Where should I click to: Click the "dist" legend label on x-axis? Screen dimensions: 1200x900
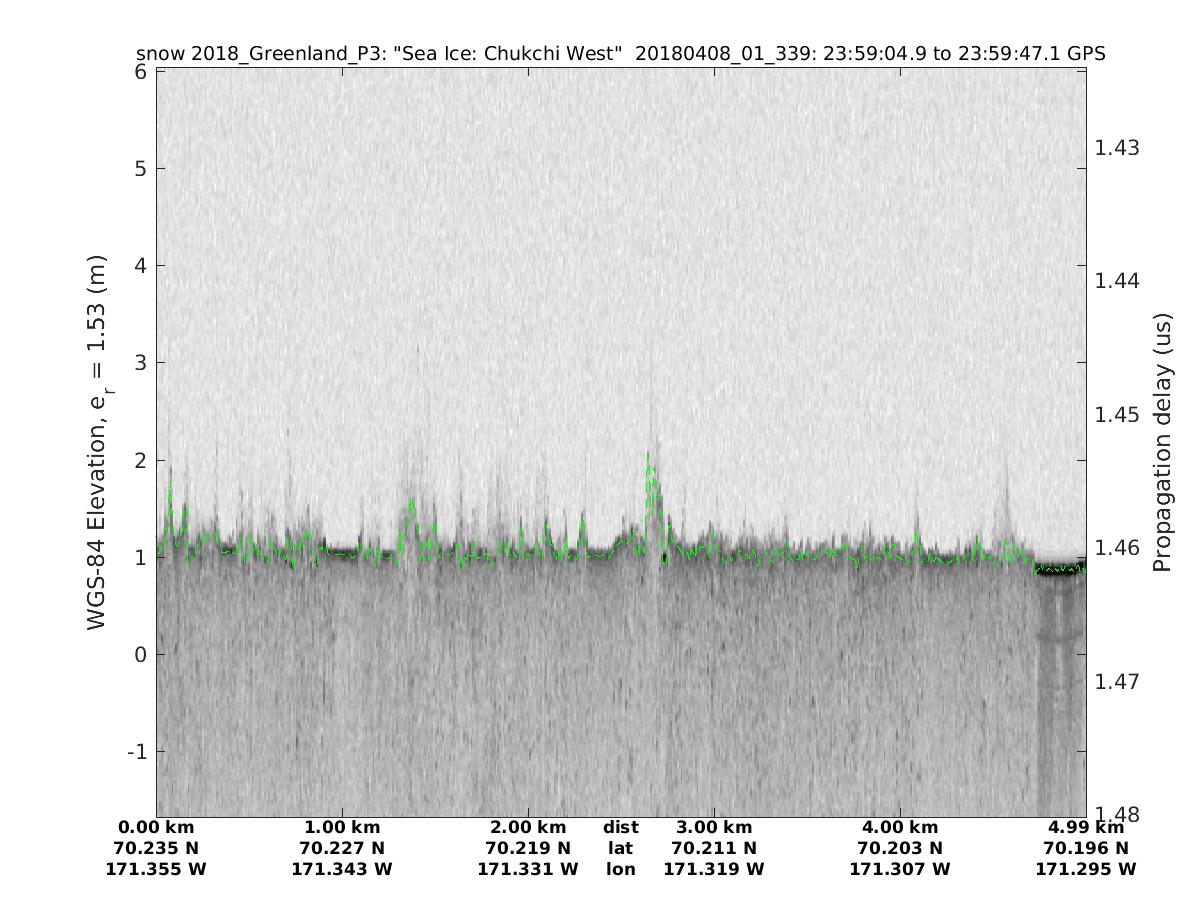pos(620,827)
